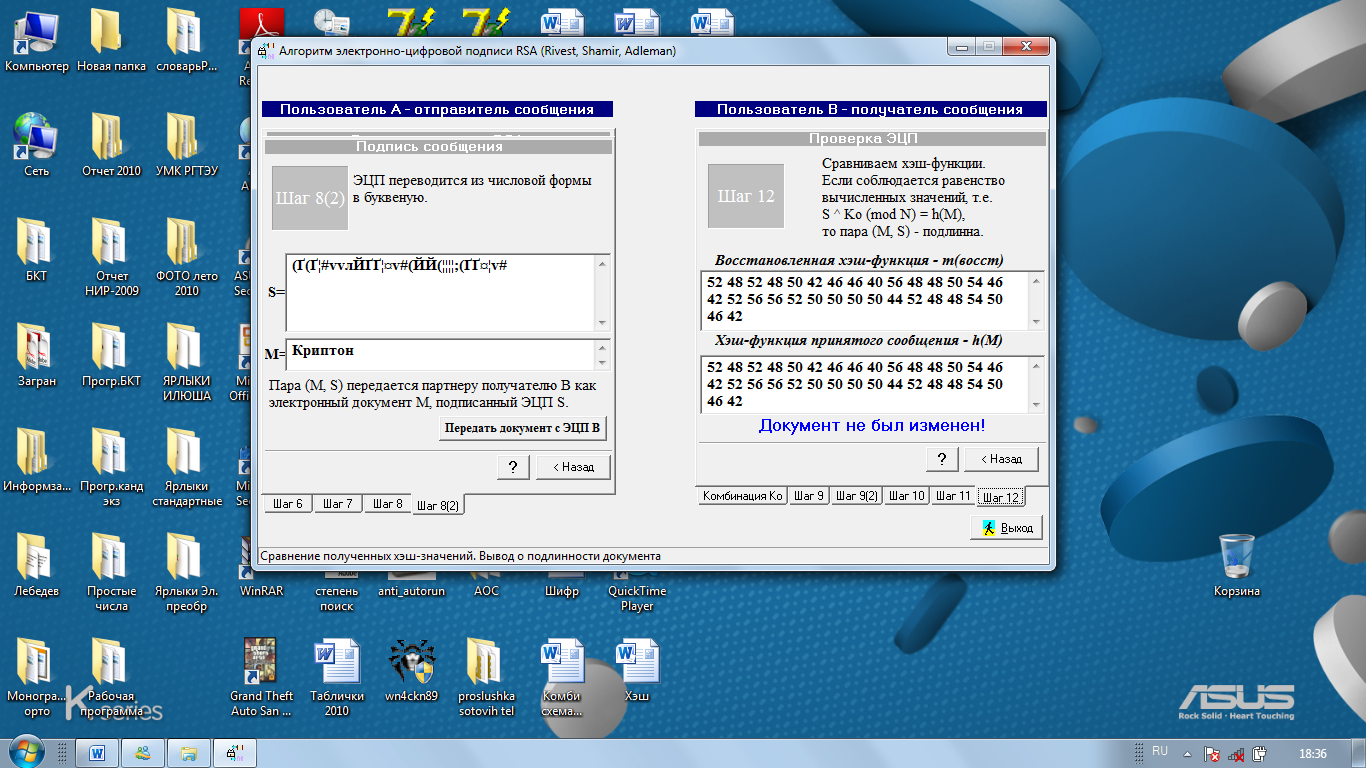
Task: Launch the wn4ckn89 spider icon
Action: tap(412, 670)
